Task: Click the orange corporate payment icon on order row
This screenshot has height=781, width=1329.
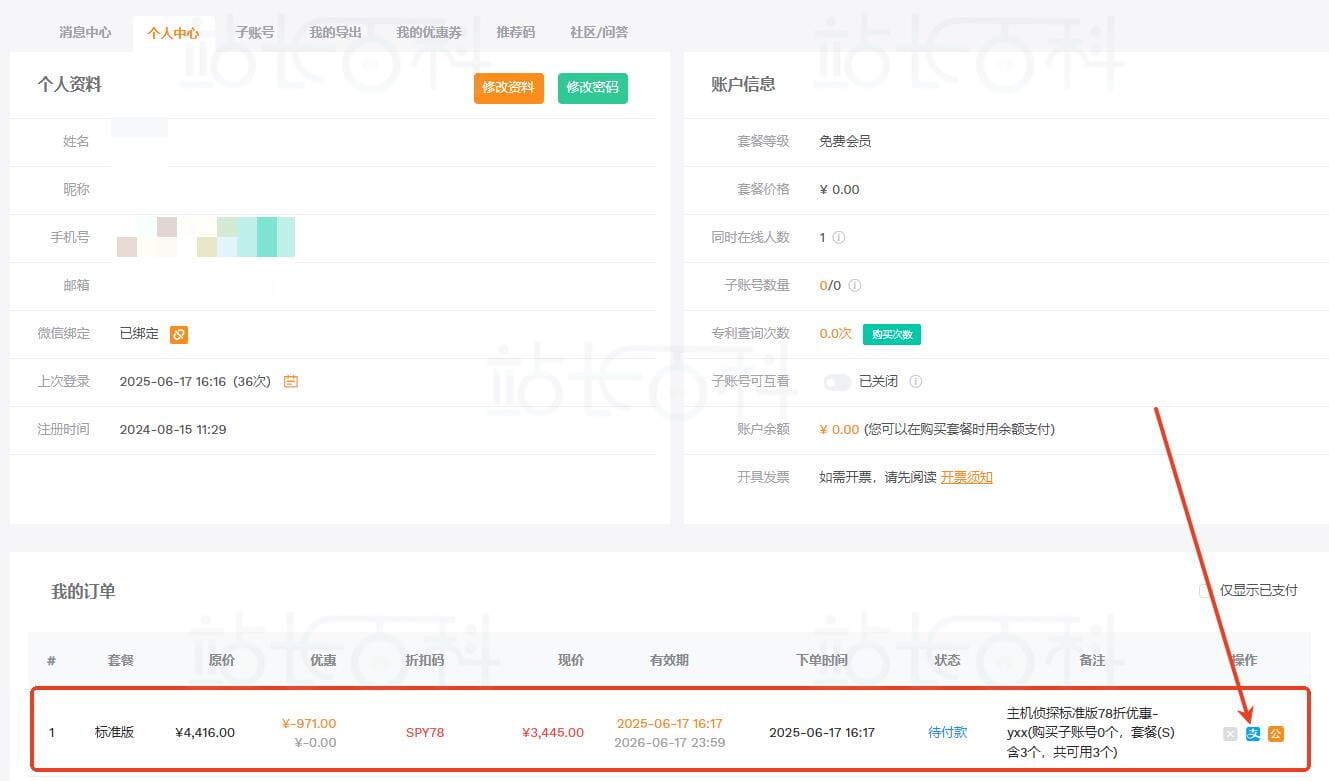Action: [1276, 733]
